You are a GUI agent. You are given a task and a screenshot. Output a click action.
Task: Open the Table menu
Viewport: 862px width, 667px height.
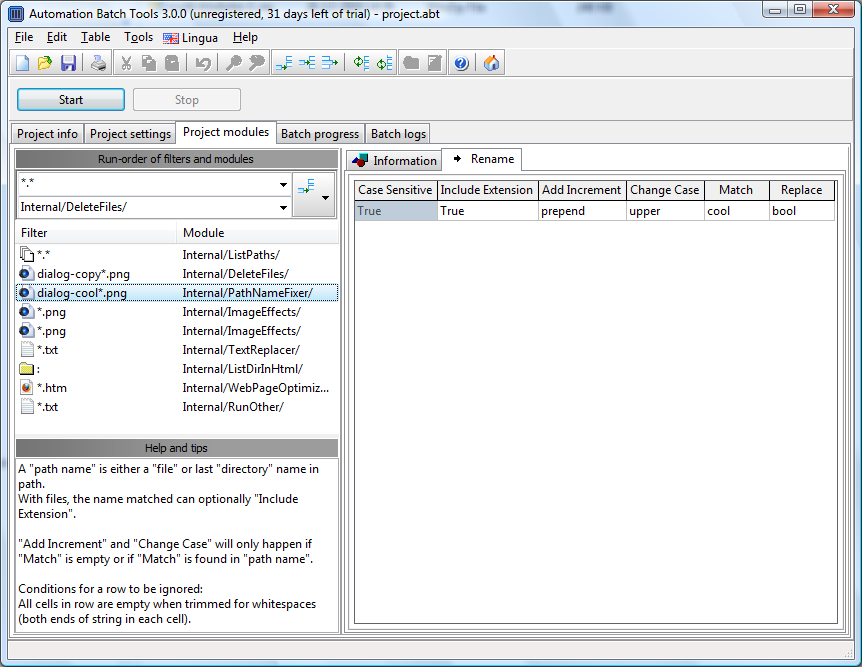pyautogui.click(x=95, y=37)
